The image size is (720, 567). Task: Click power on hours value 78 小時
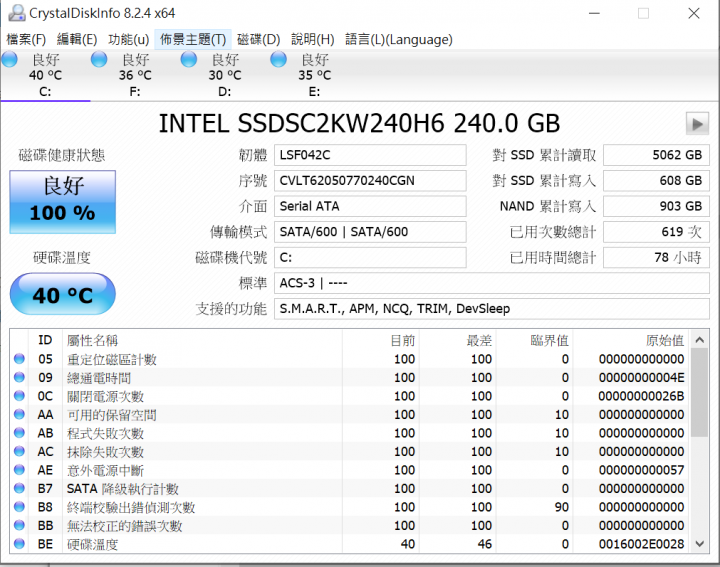tap(656, 258)
